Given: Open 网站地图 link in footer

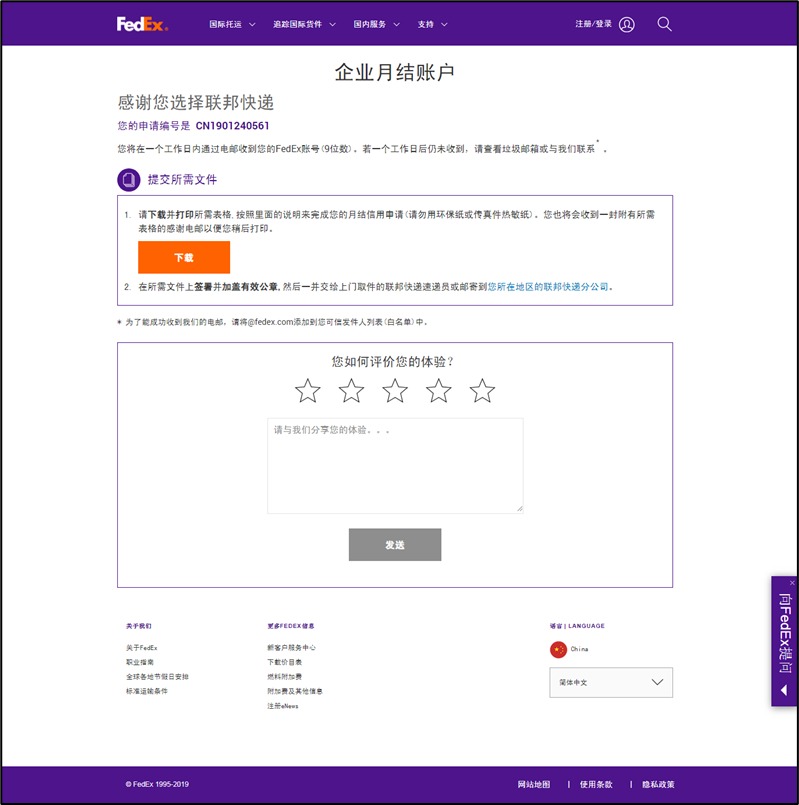Looking at the screenshot, I should point(534,784).
